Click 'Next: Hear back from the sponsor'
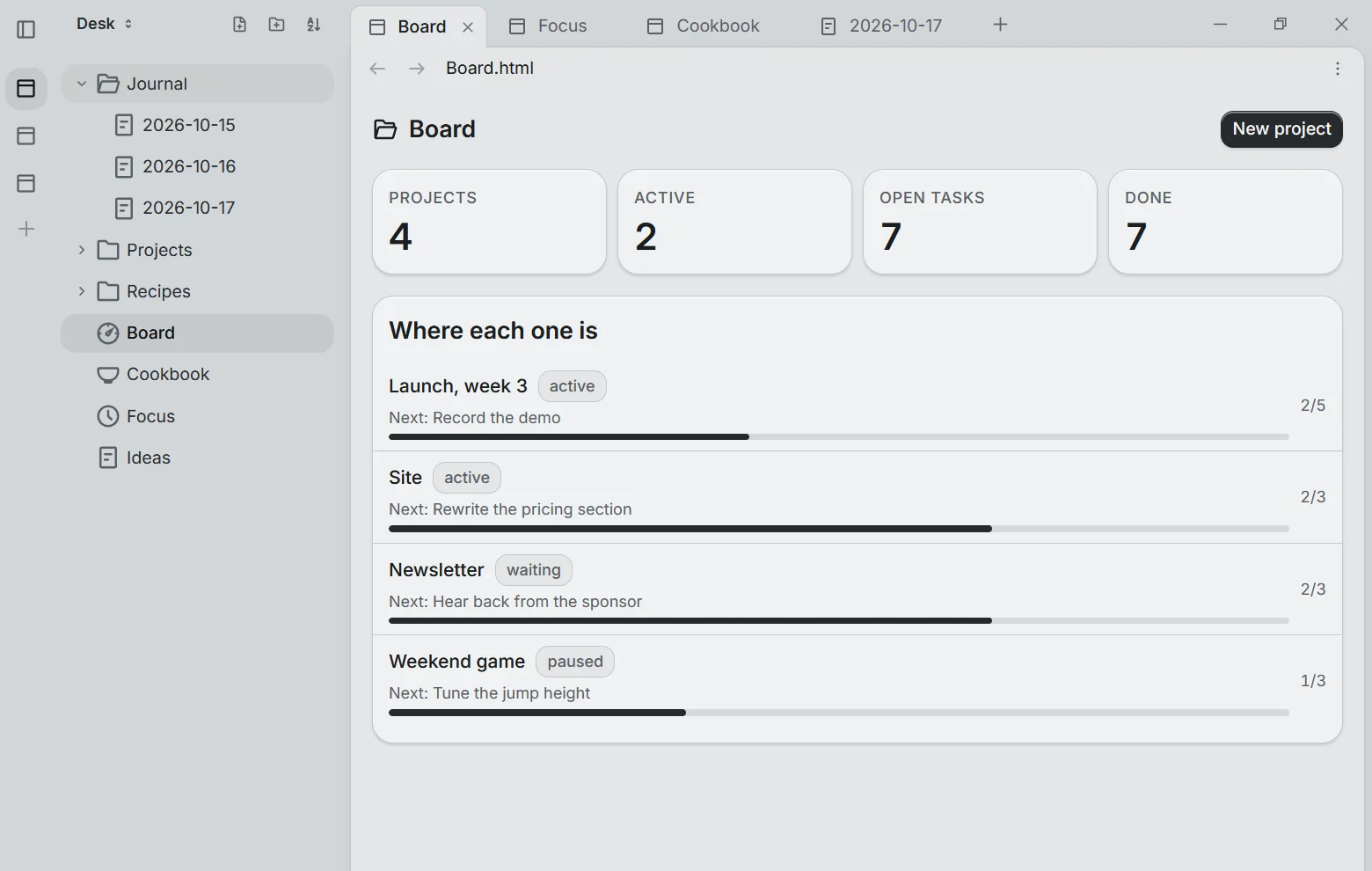Screen dimensions: 1372x871 tap(515, 602)
